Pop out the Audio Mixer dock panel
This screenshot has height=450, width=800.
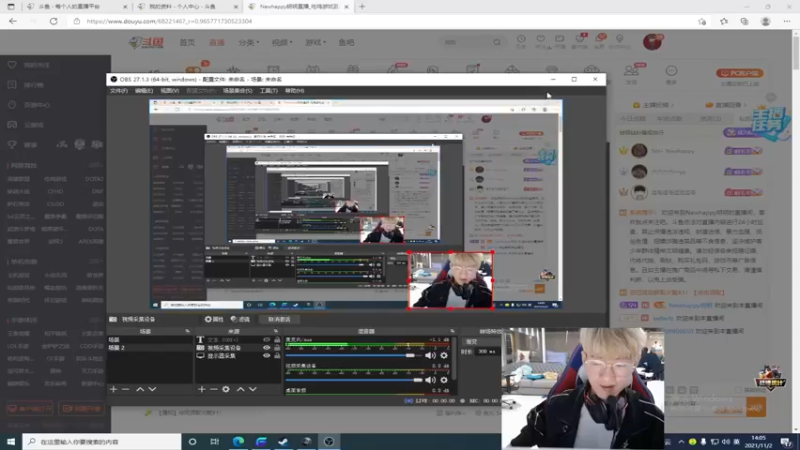[452, 332]
